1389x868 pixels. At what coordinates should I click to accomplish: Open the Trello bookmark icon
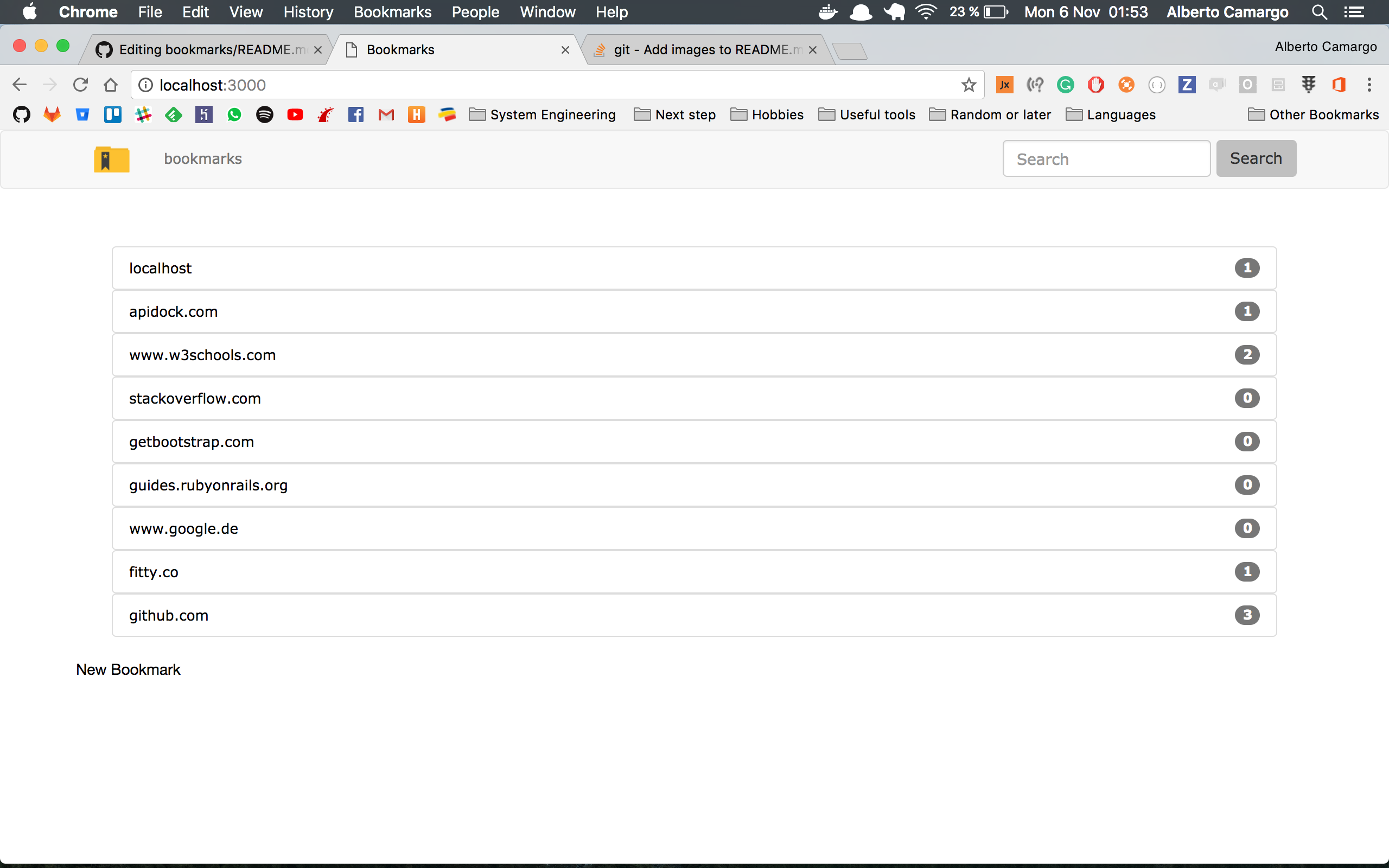[x=112, y=115]
